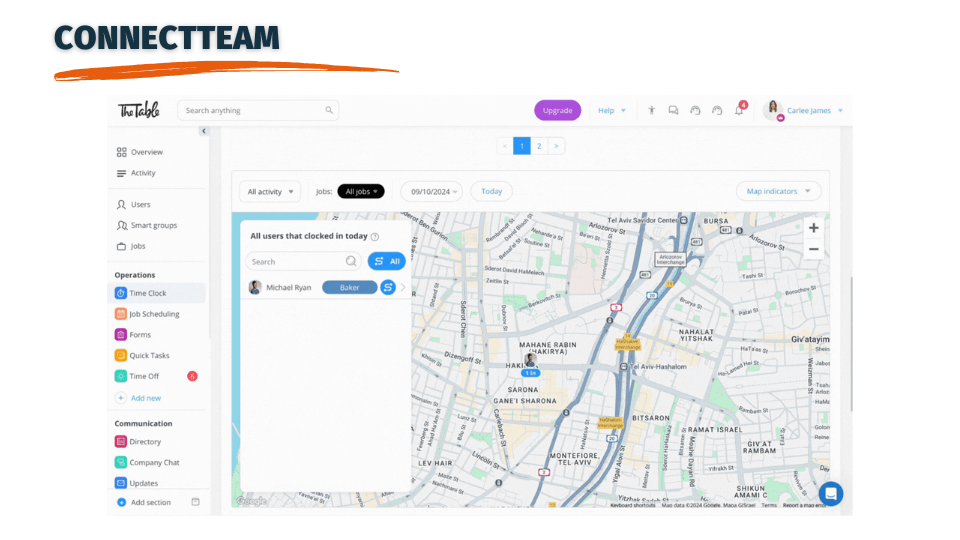Click the Today button
The width and height of the screenshot is (960, 540).
[491, 192]
